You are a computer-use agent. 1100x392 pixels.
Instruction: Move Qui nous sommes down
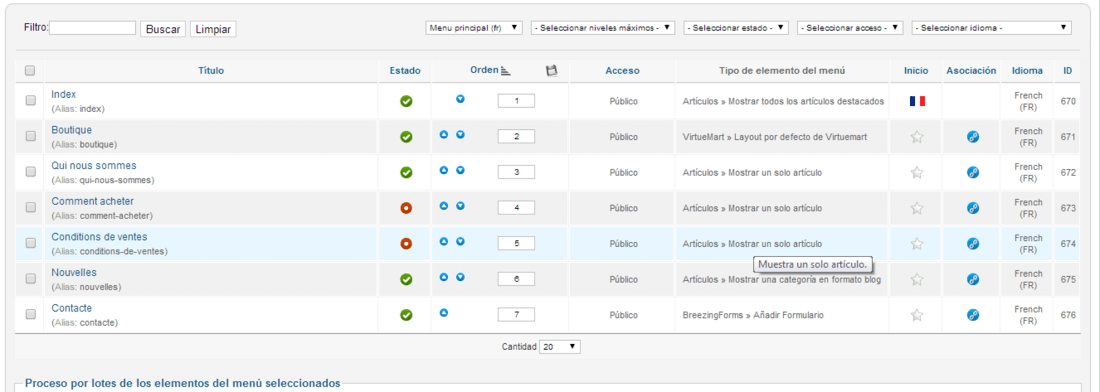pyautogui.click(x=460, y=170)
